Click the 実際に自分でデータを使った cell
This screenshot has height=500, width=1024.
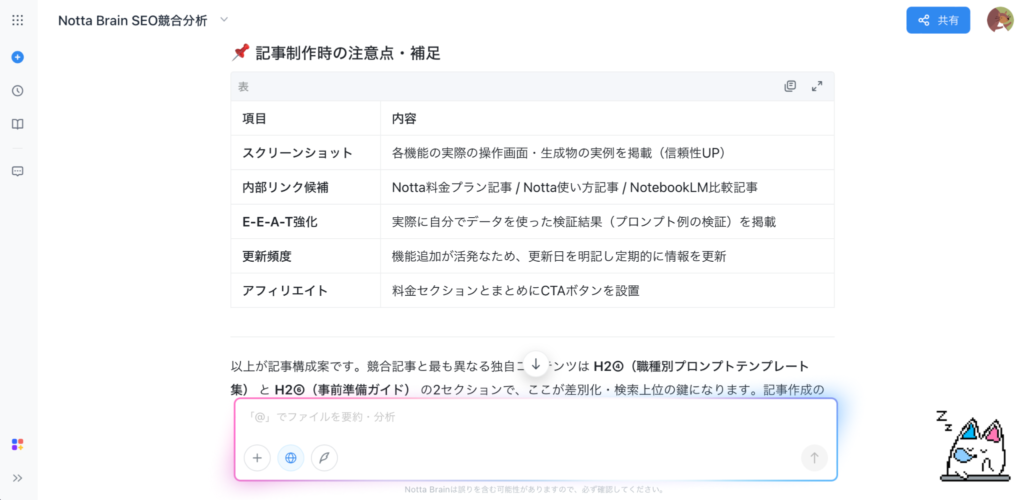pos(607,222)
